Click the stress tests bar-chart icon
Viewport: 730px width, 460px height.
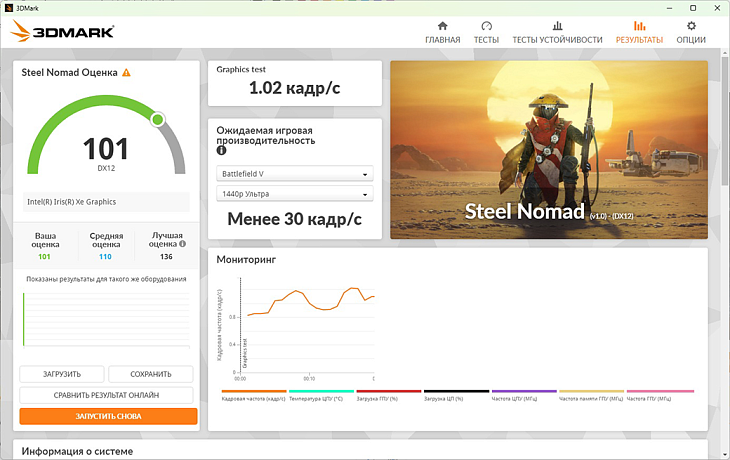click(x=557, y=26)
